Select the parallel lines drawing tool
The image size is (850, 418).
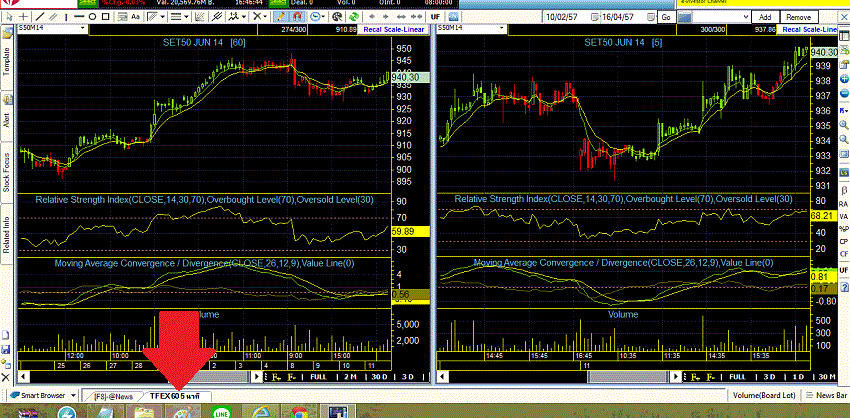[53, 17]
